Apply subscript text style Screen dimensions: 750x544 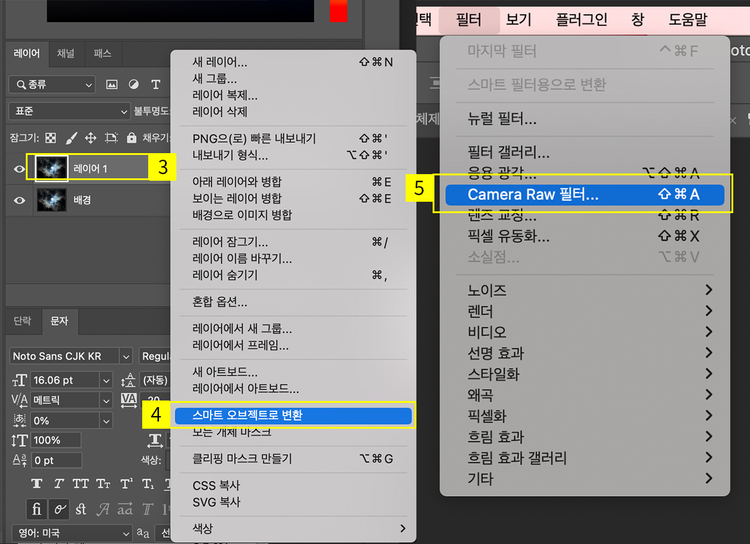148,484
